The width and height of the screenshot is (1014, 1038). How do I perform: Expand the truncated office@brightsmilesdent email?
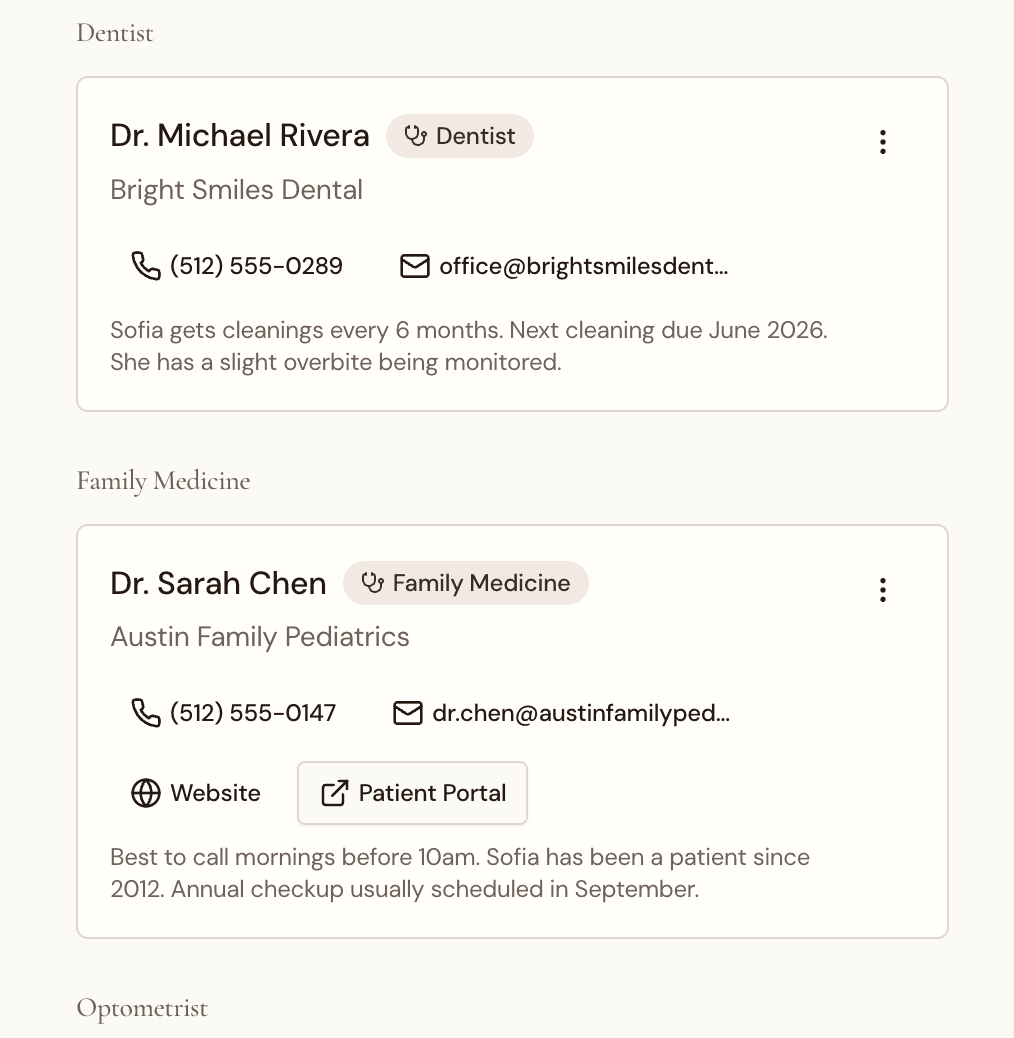583,266
